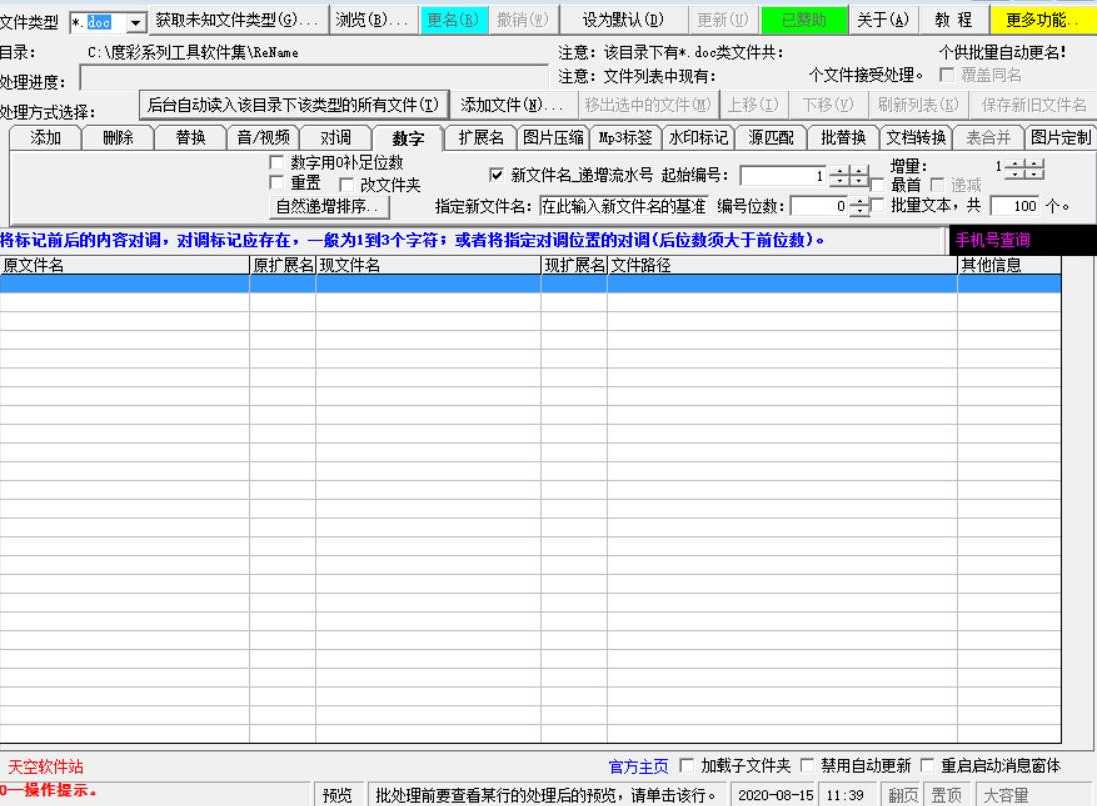Click the 指定新文件名 input field
The height and width of the screenshot is (806, 1097).
point(624,207)
